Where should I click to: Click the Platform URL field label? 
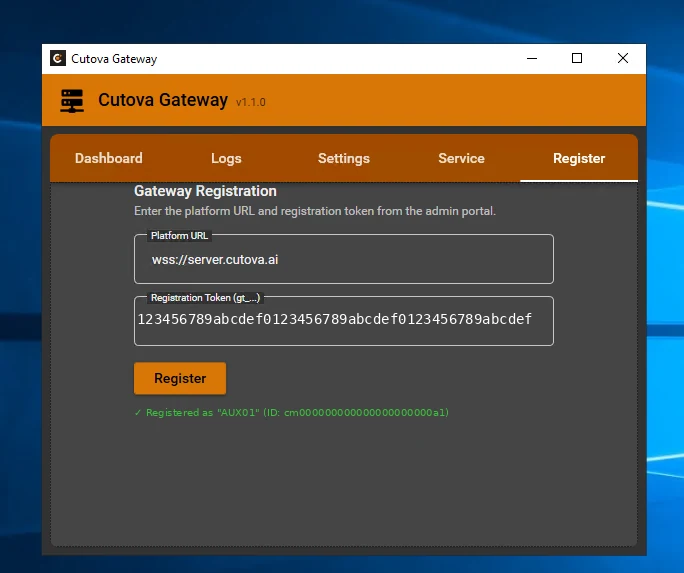click(x=179, y=235)
